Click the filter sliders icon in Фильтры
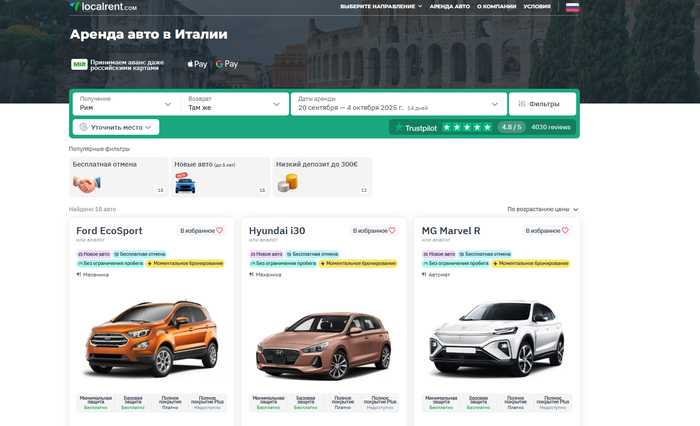This screenshot has height=426, width=700. (521, 104)
